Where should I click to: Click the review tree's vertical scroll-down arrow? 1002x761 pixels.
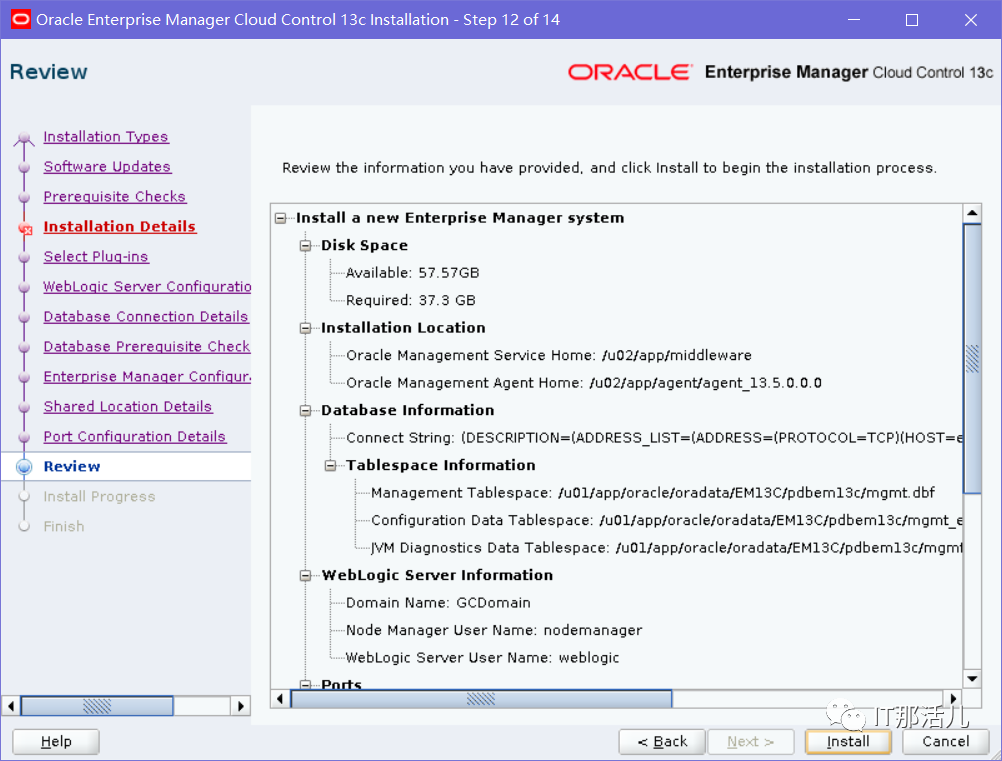(972, 679)
